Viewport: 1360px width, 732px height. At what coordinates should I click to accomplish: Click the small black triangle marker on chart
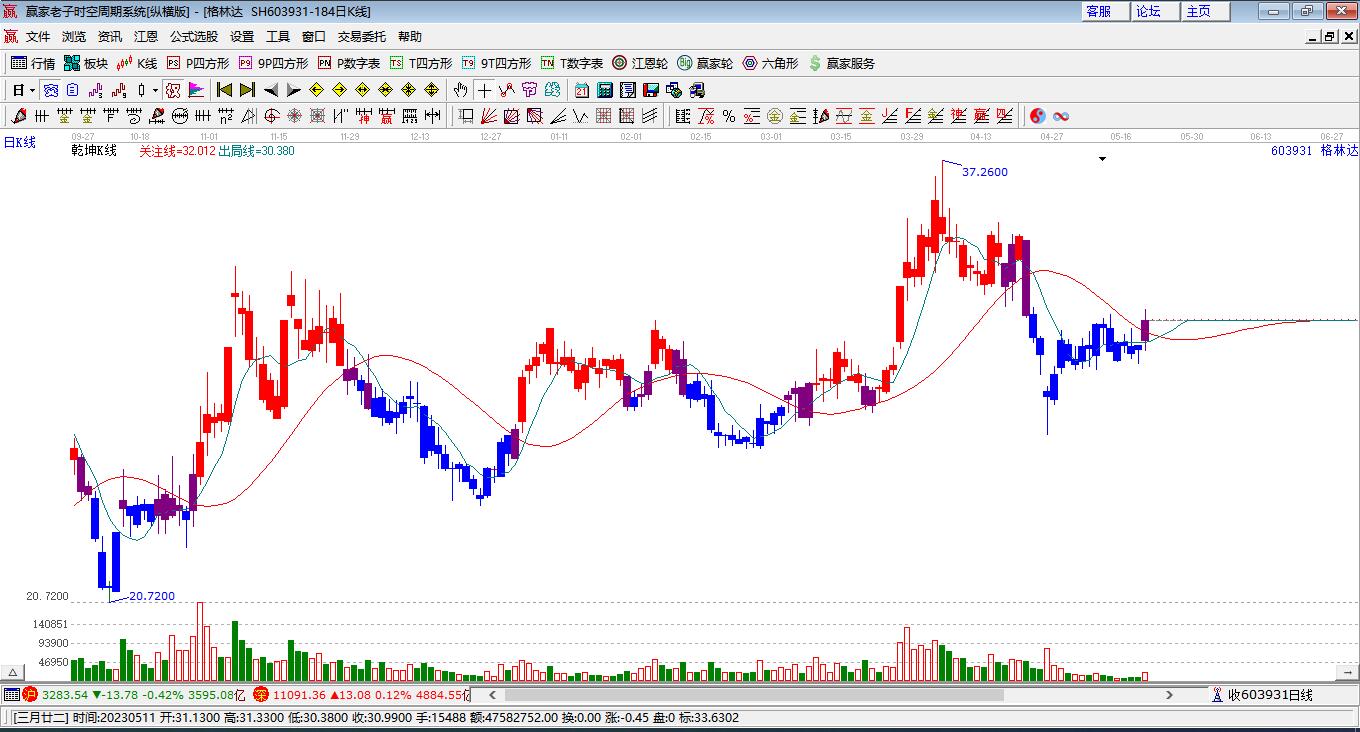1102,158
